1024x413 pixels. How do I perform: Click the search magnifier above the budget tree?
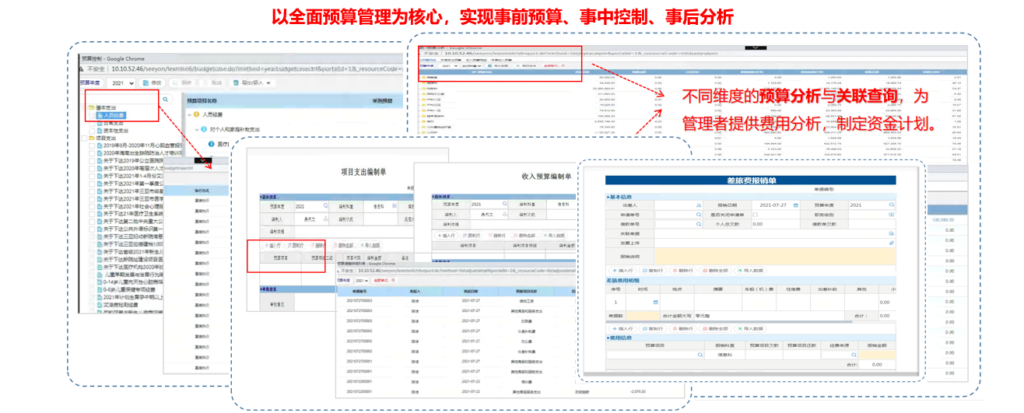point(163,98)
